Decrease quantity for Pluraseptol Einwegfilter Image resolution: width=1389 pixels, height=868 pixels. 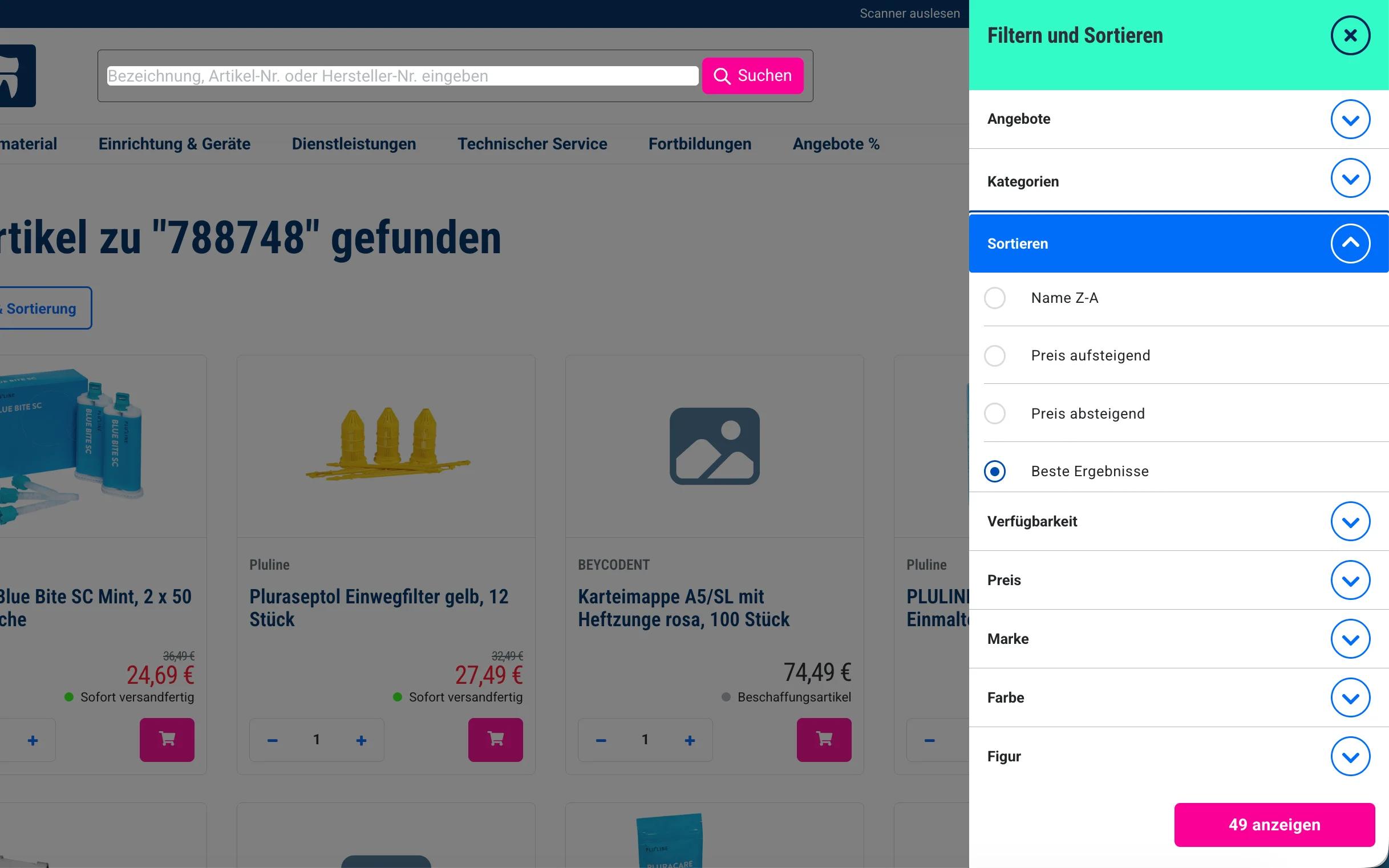coord(272,740)
